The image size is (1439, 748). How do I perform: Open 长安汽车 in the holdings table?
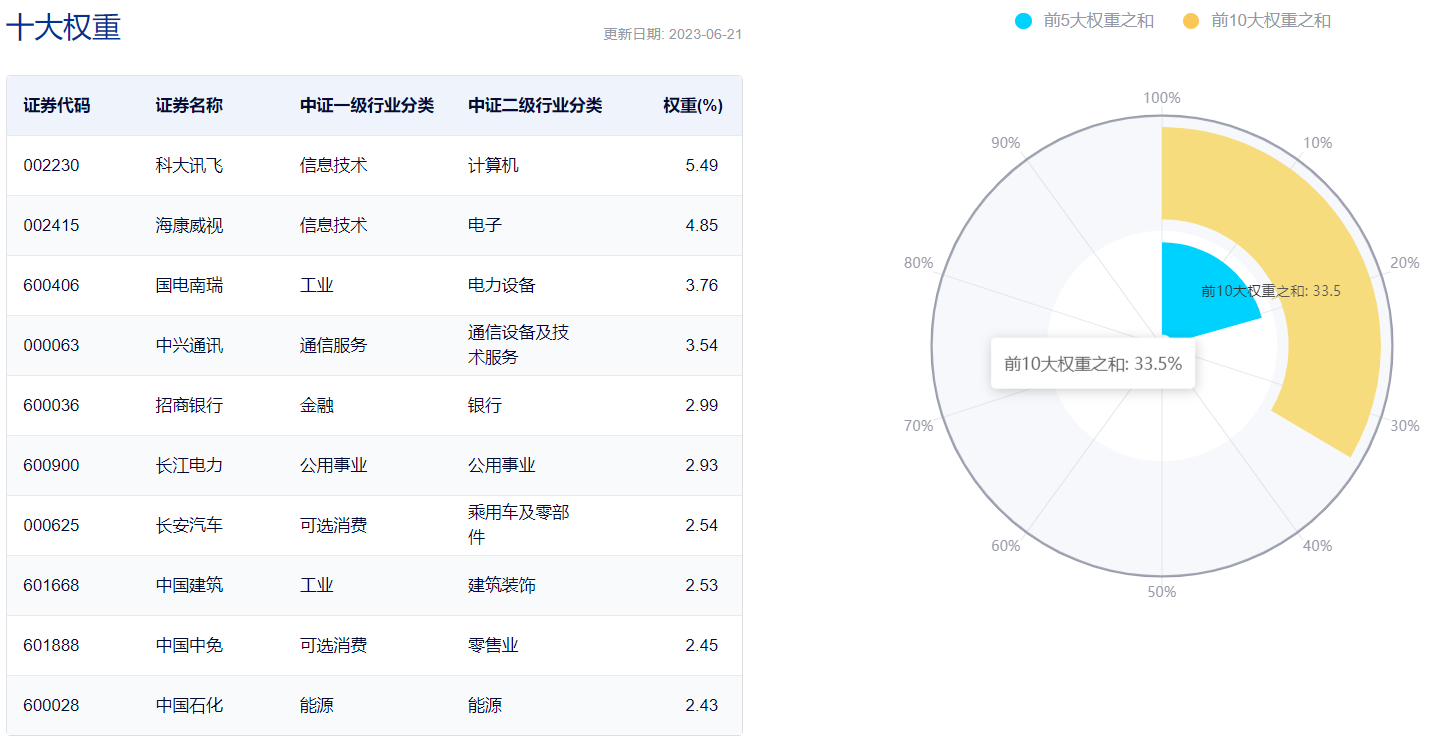[189, 526]
